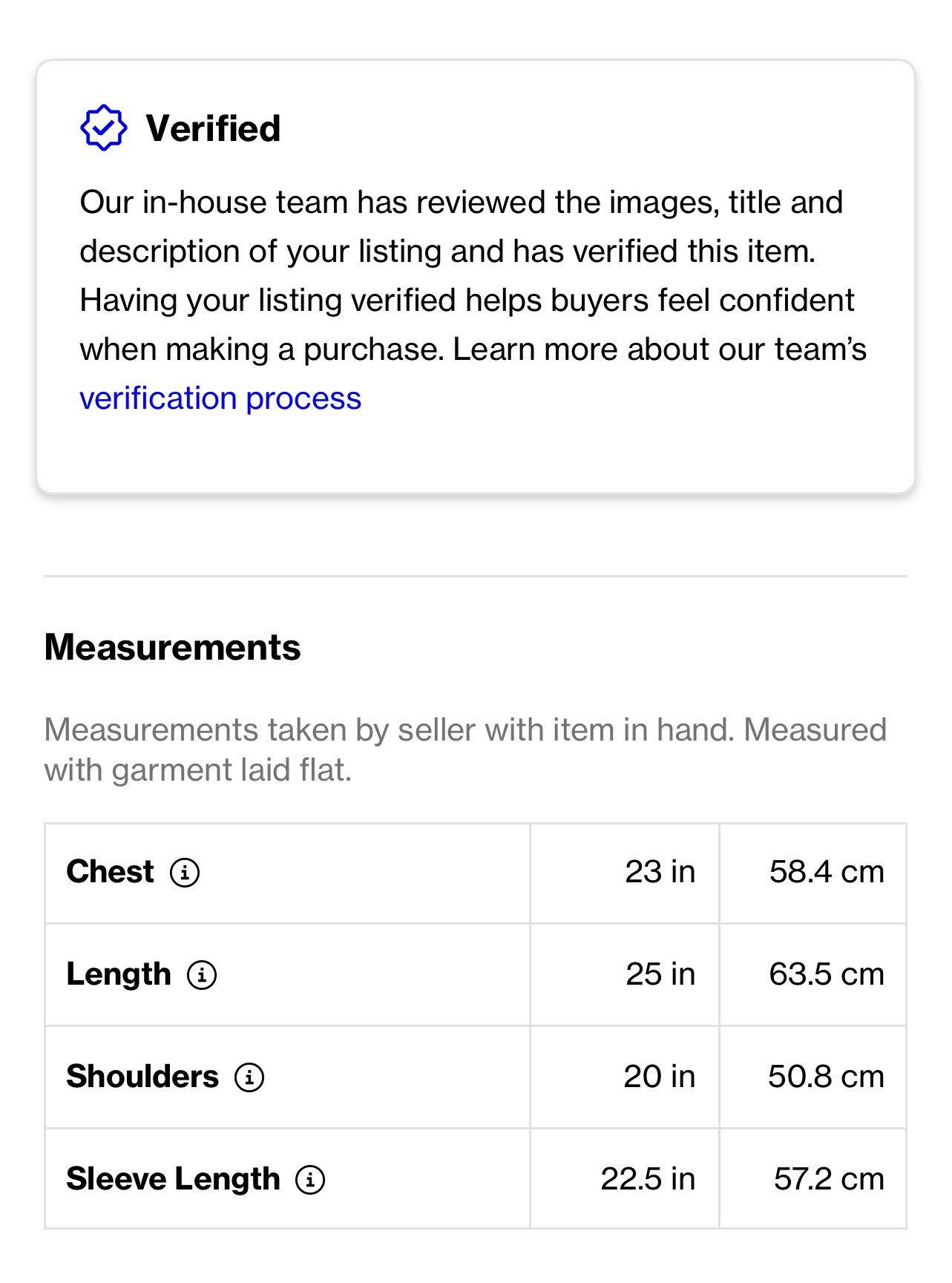This screenshot has height=1283, width=952.
Task: Select the 25 in length value
Action: pos(660,974)
